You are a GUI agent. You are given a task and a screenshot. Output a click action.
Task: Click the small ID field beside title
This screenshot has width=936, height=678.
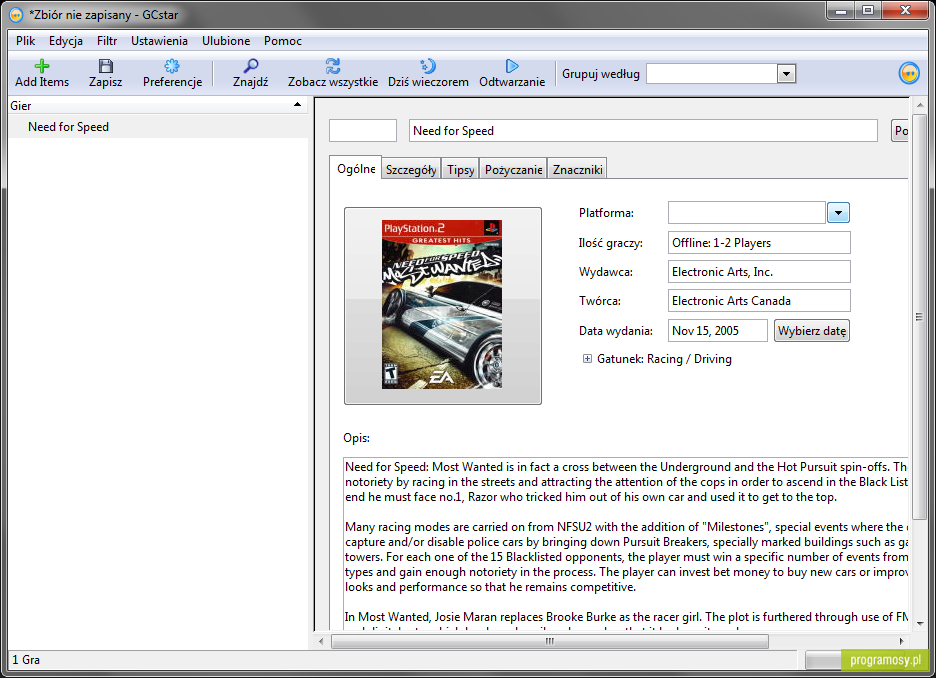[x=363, y=131]
